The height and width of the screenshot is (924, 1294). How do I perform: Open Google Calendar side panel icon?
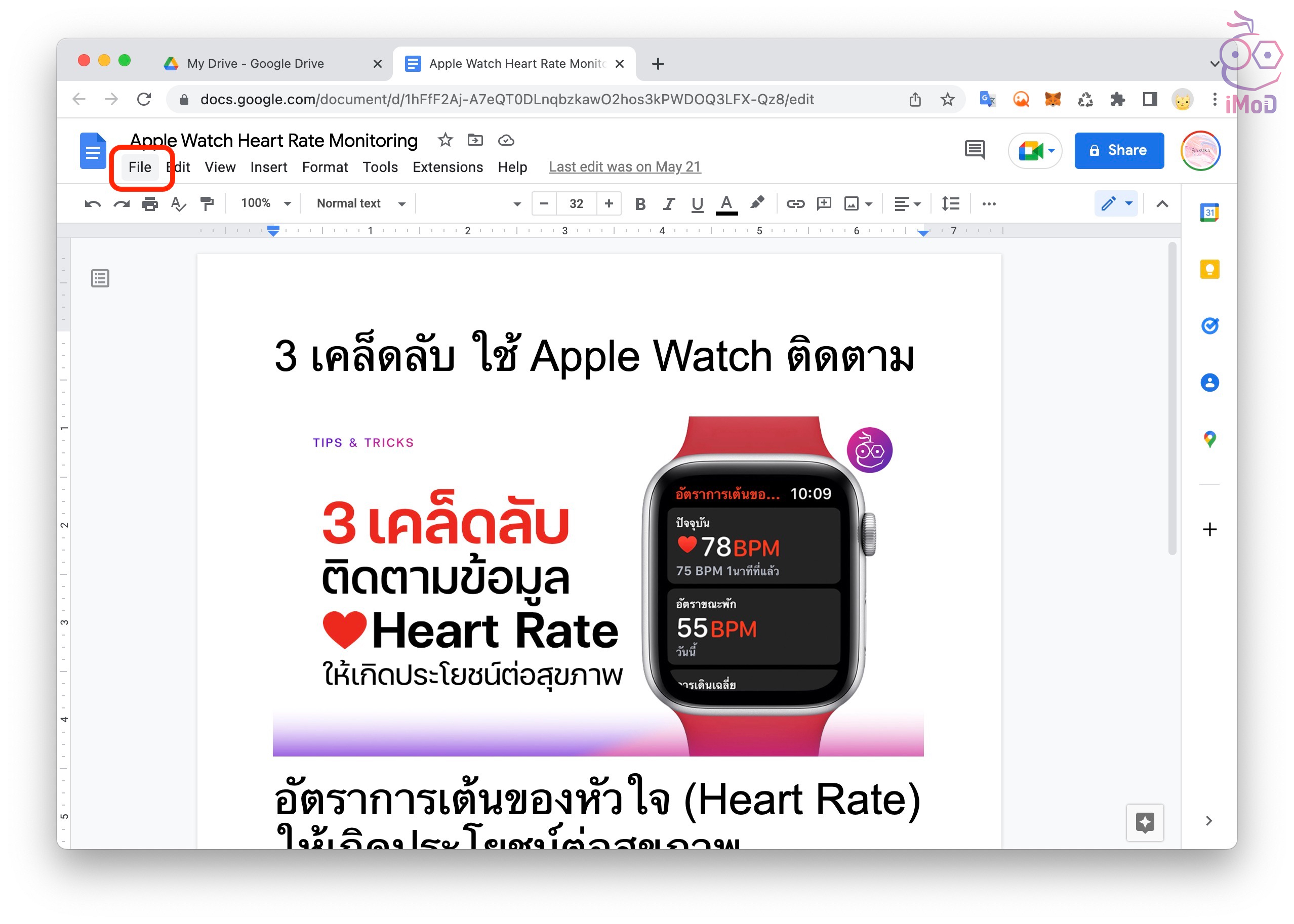coord(1209,213)
